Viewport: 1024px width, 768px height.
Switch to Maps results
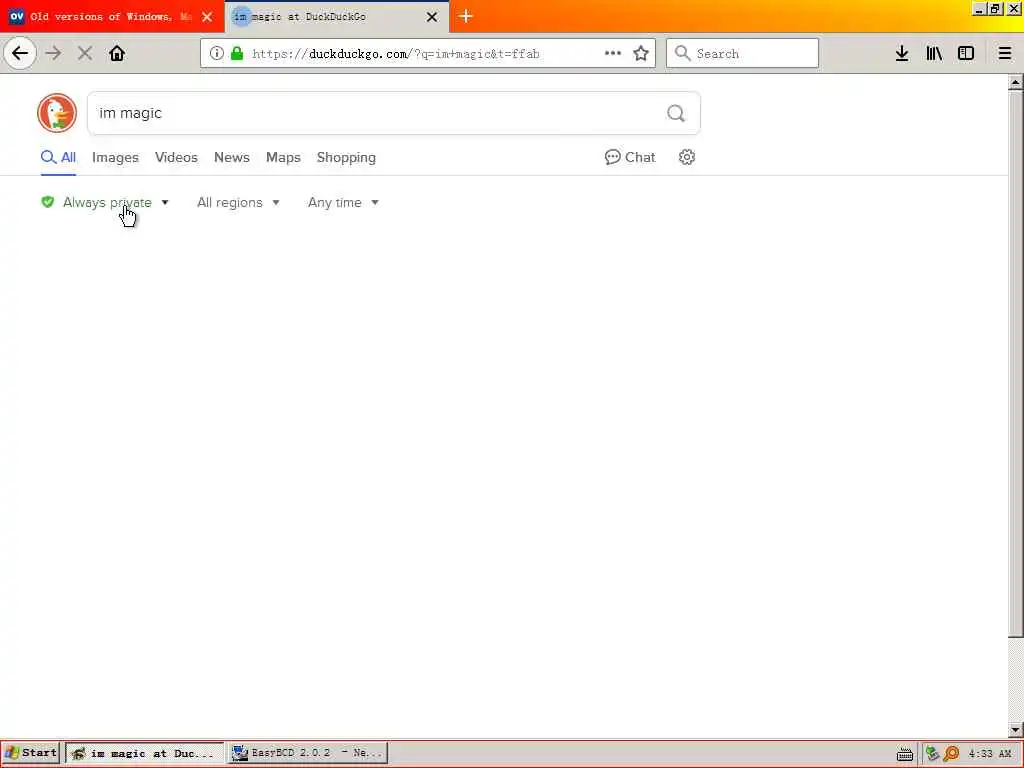[283, 157]
